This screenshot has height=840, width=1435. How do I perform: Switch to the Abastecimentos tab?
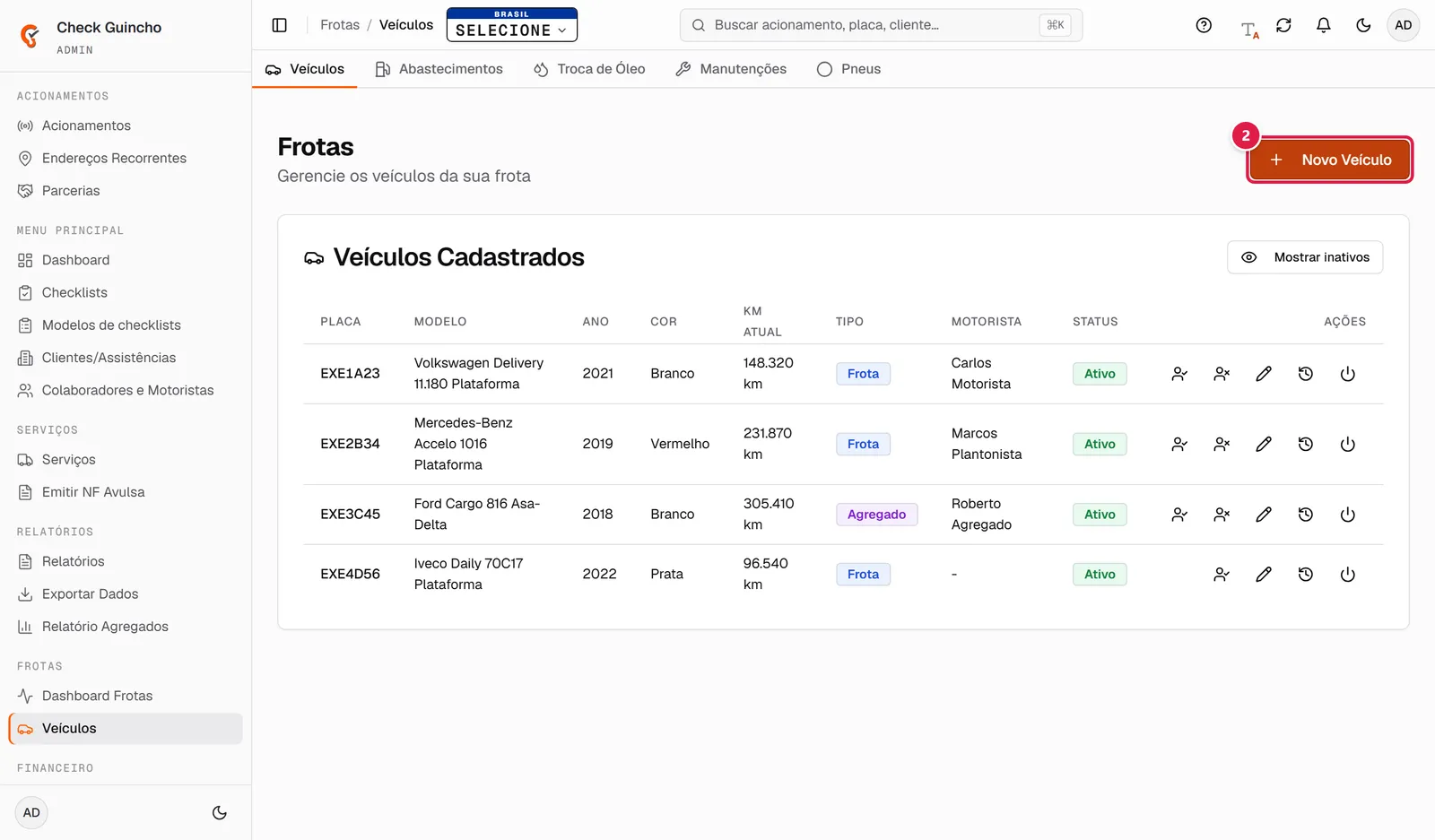pos(439,69)
